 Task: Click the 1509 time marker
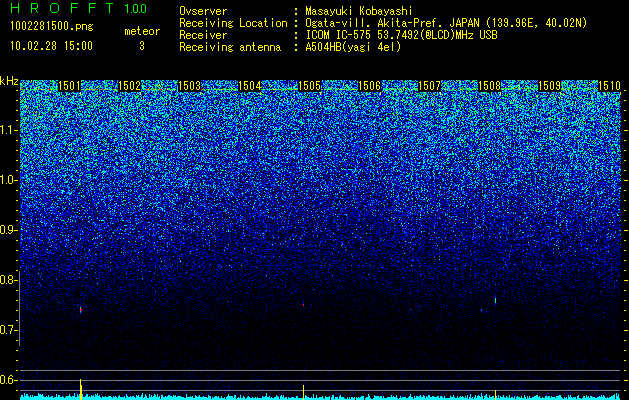[x=550, y=86]
